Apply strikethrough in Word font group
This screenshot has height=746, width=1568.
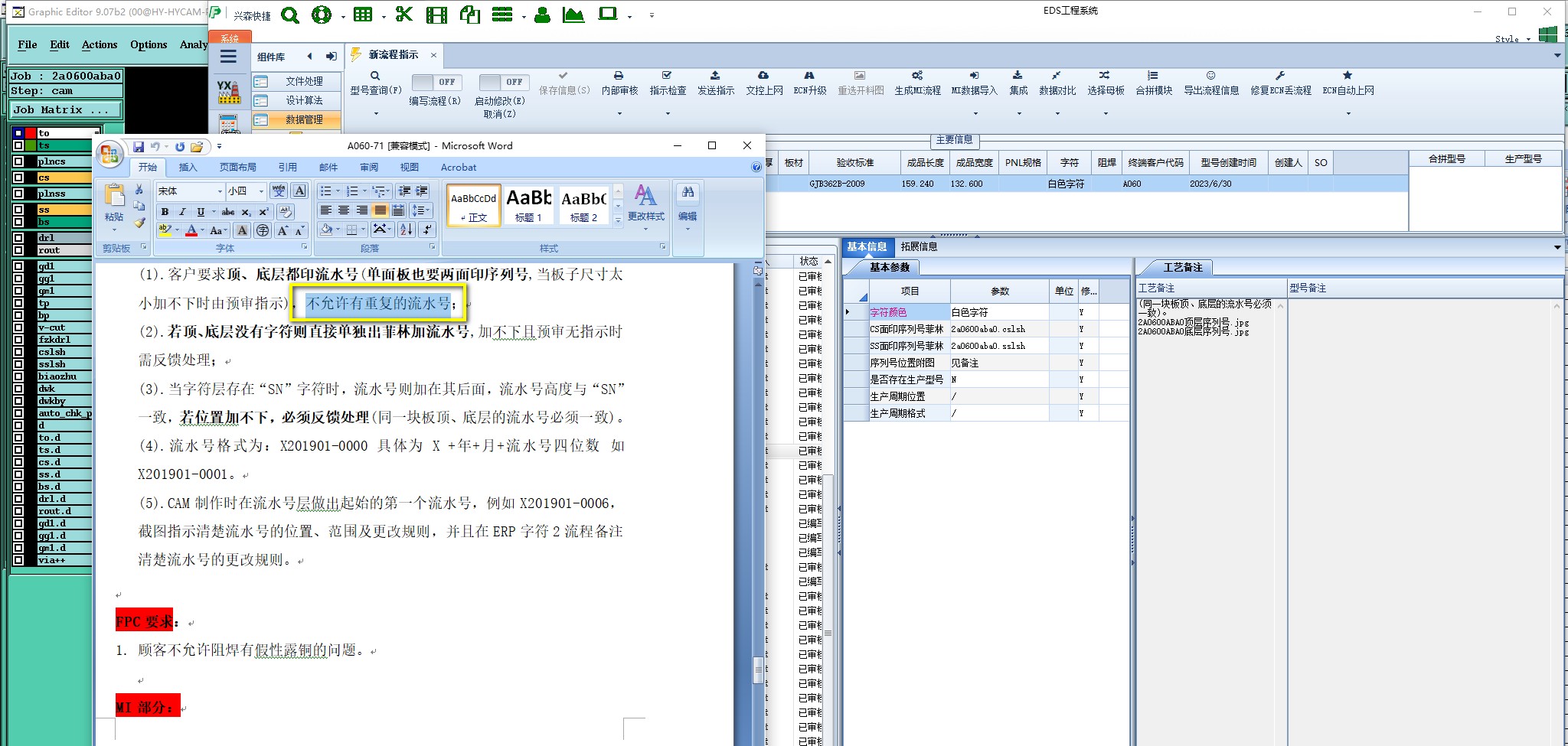pyautogui.click(x=227, y=212)
